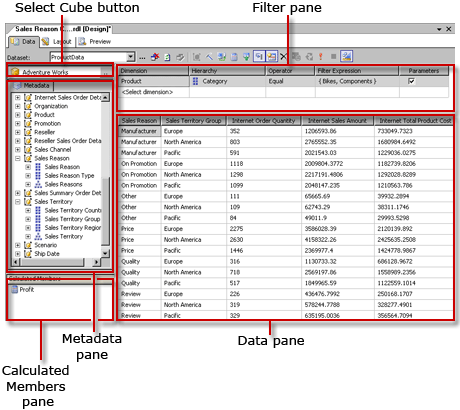Click the Scenario dimension icon
Viewport: 460px width, 410px height.
(x=28, y=245)
